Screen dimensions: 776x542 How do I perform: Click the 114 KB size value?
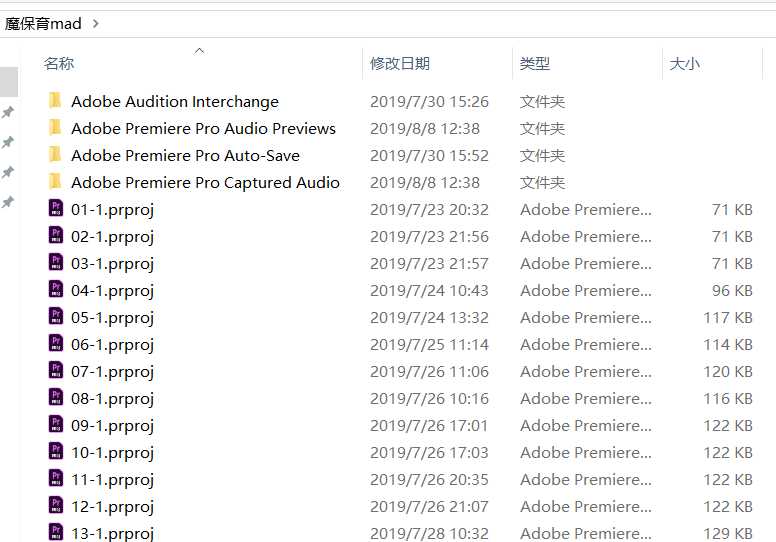coord(728,345)
